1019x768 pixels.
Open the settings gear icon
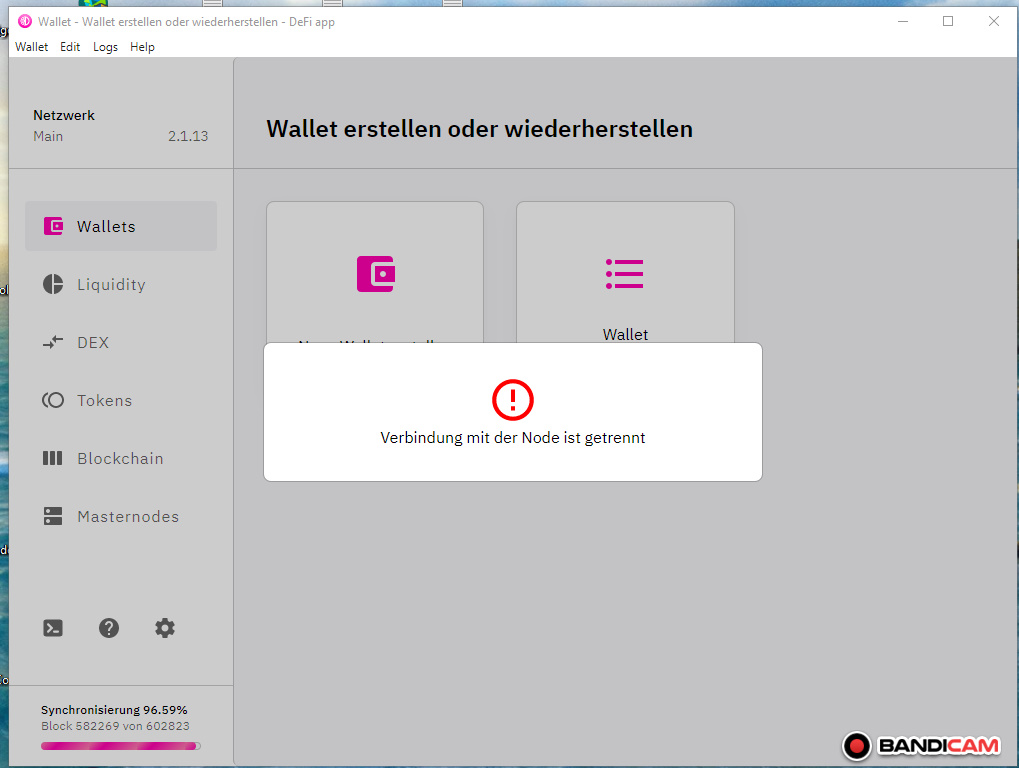(x=165, y=628)
